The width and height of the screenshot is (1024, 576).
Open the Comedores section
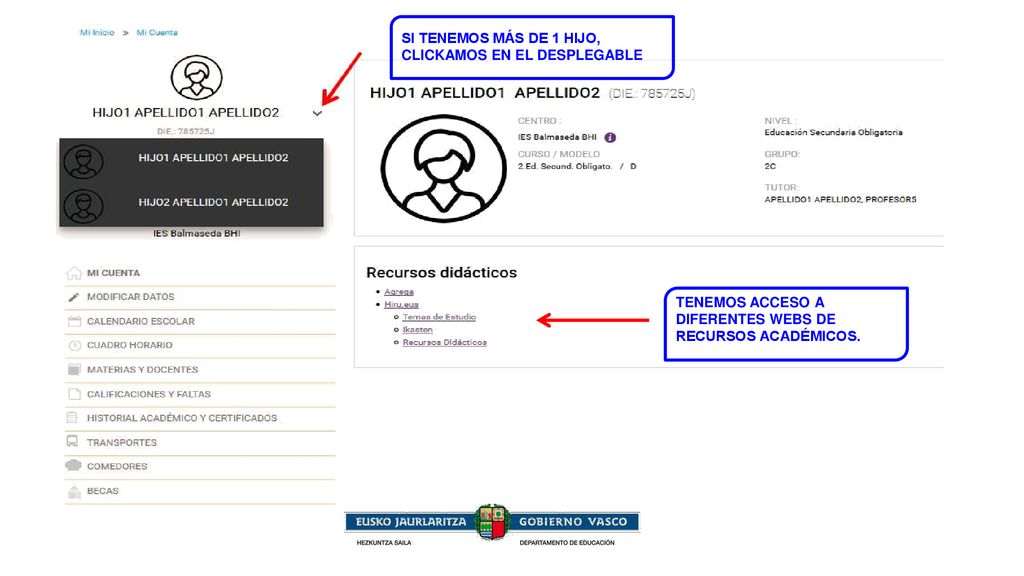click(x=118, y=466)
